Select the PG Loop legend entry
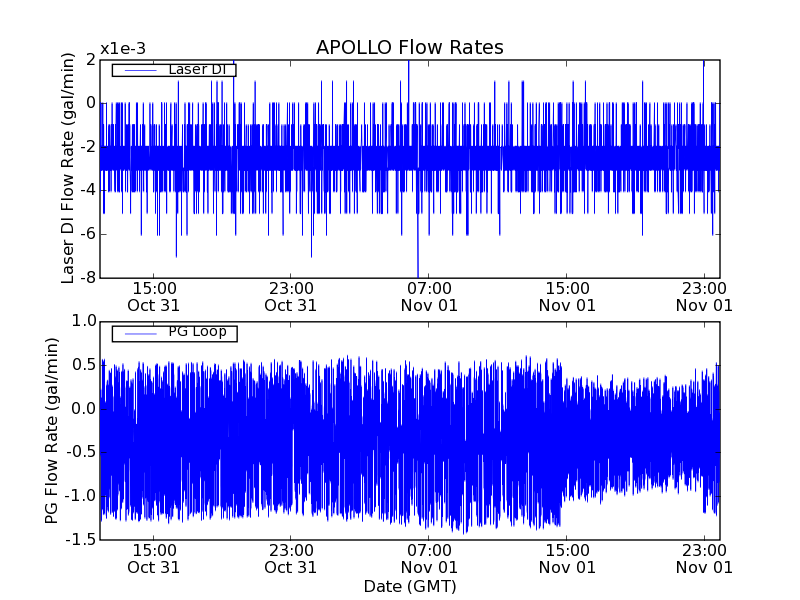The image size is (800, 600). pos(197,332)
